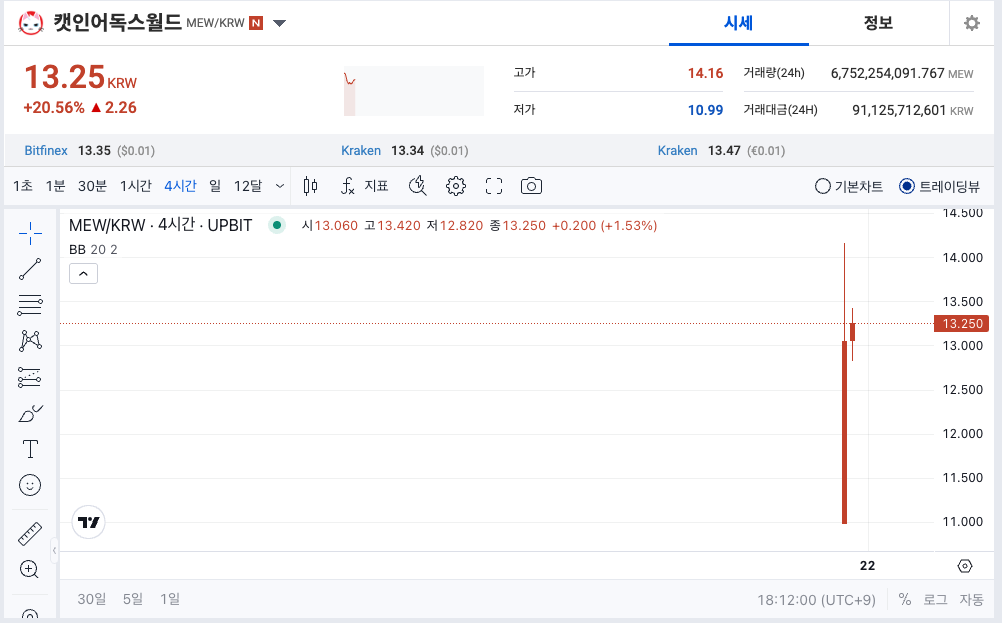
Task: Click the orange N new-listing badge
Action: tap(256, 24)
